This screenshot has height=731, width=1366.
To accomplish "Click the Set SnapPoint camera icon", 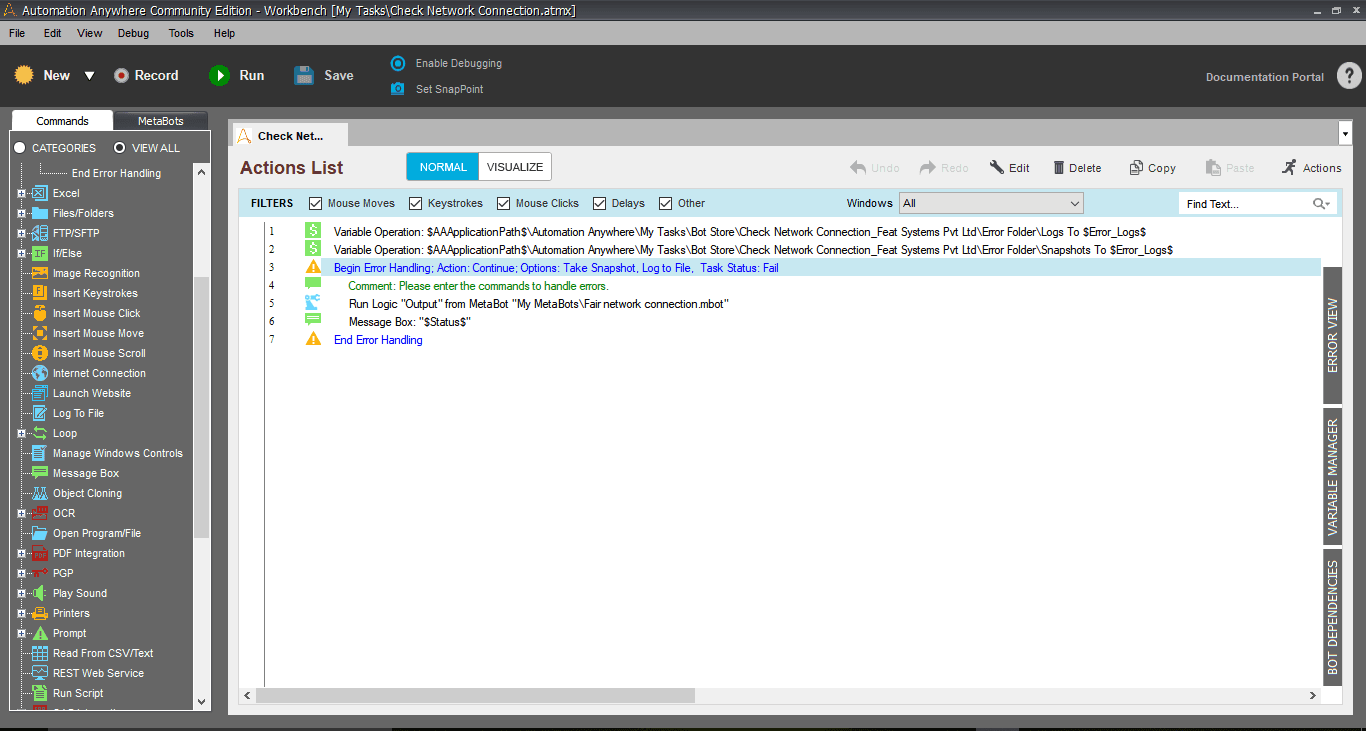I will [x=397, y=89].
